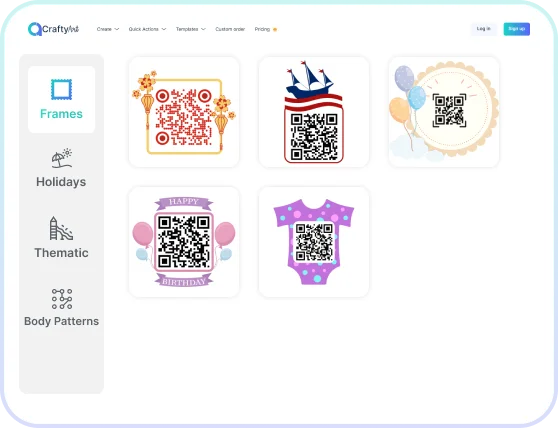Select the Thematic slide icon
Image resolution: width=558 pixels, height=428 pixels.
[61, 228]
